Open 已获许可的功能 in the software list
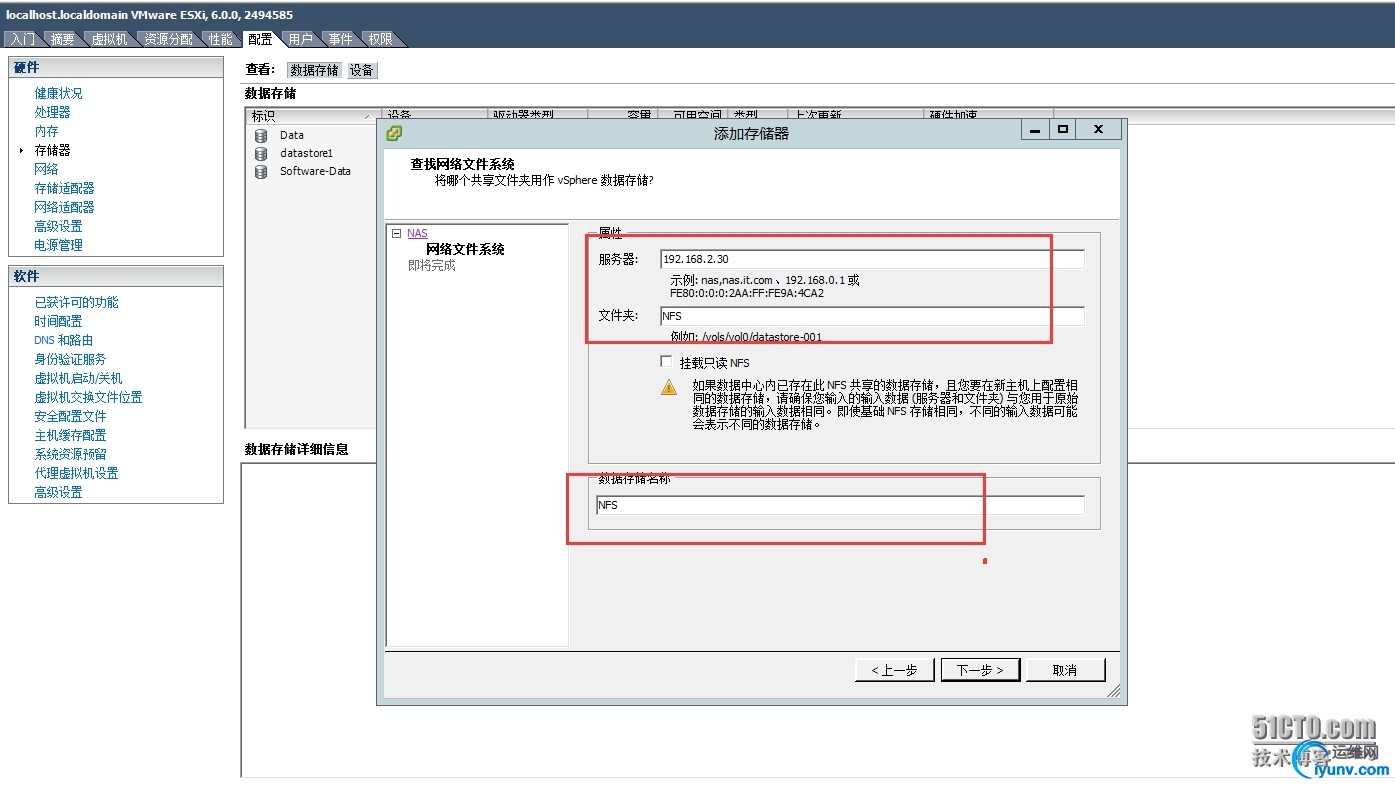Viewport: 1395px width, 786px height. tap(77, 302)
